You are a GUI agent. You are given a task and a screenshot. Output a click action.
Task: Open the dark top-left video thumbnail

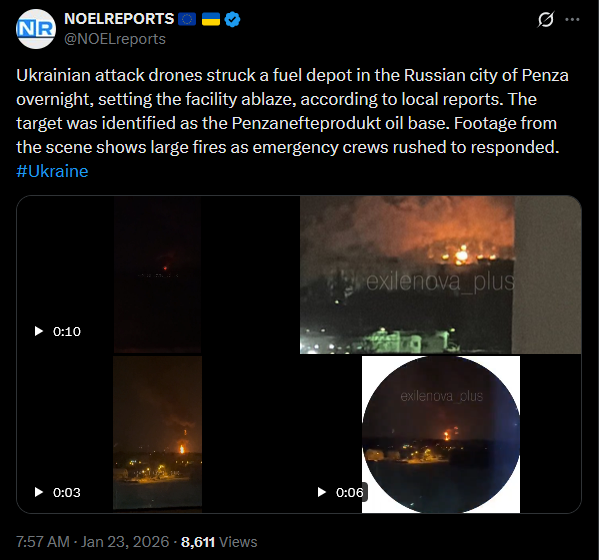tap(157, 275)
